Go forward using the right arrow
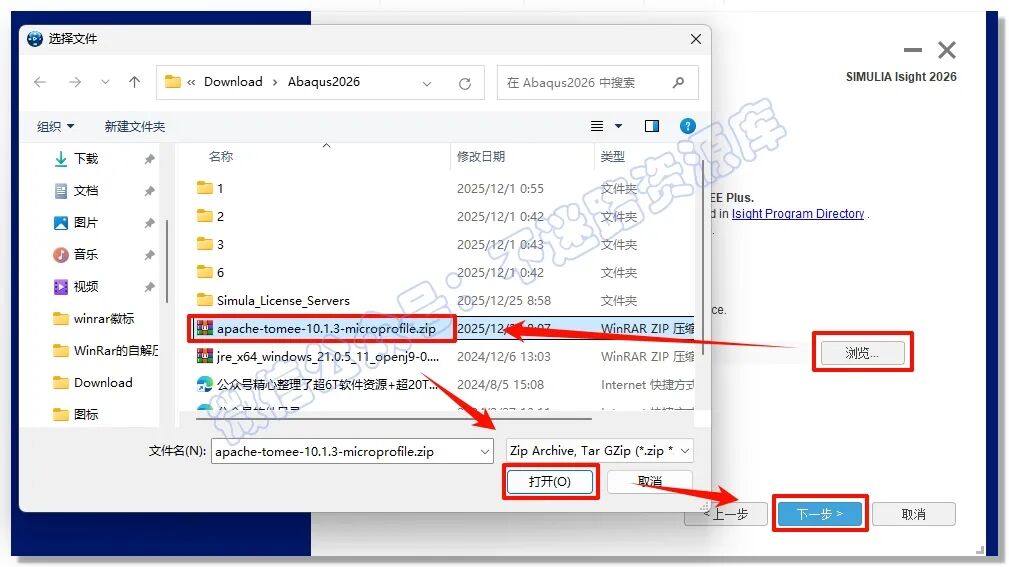The height and width of the screenshot is (567, 1009). click(75, 82)
